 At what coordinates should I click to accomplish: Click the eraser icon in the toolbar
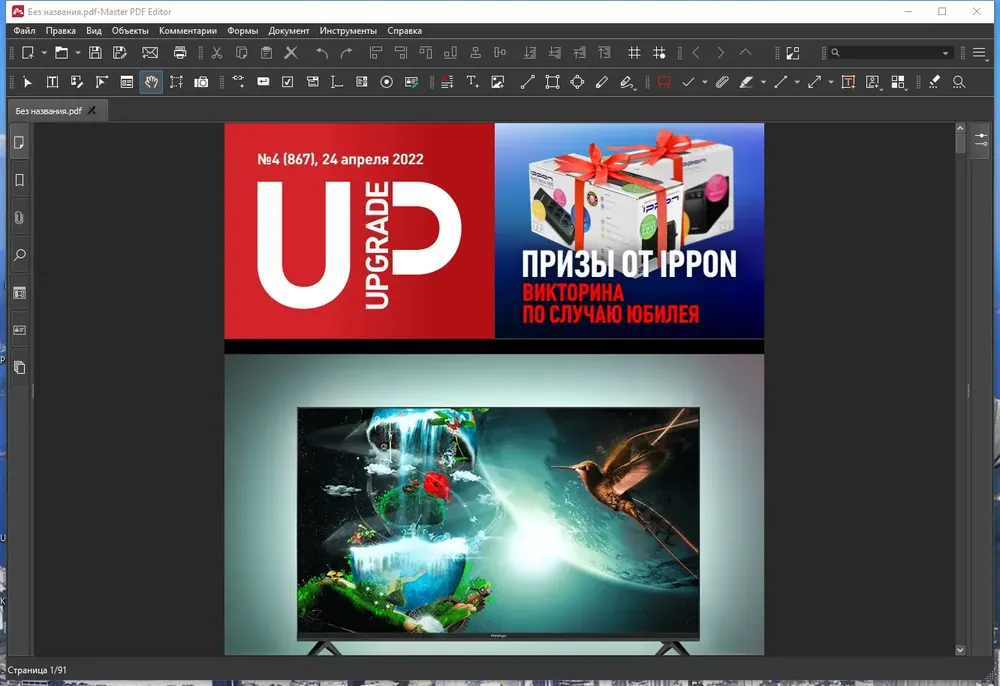(x=934, y=82)
